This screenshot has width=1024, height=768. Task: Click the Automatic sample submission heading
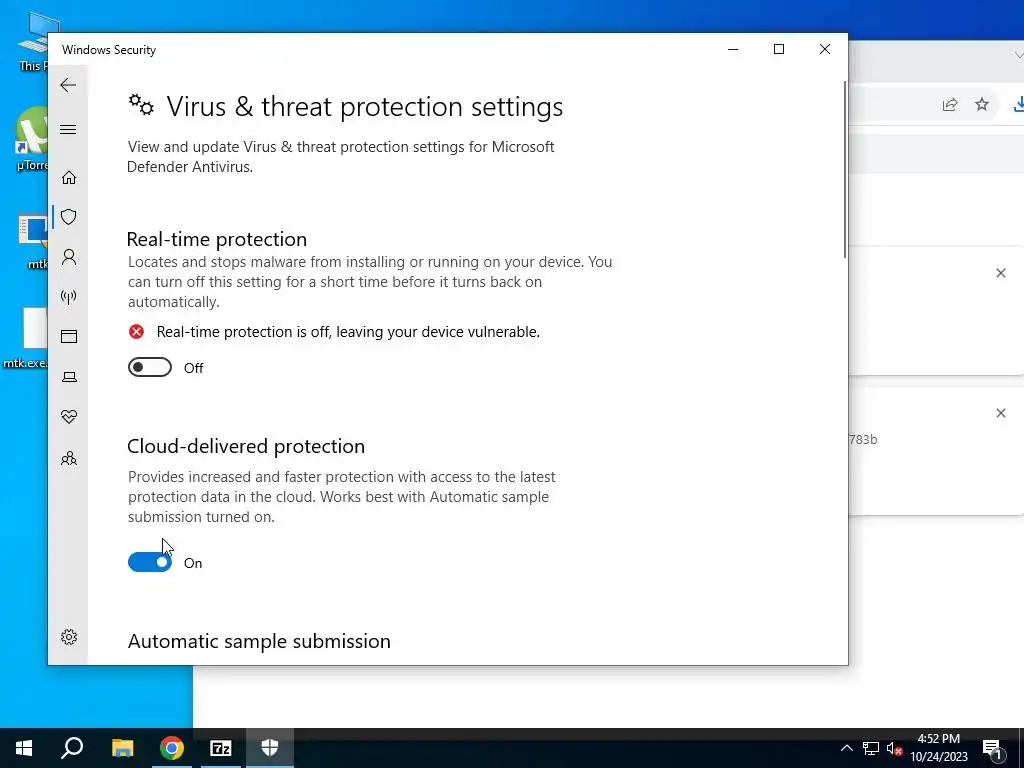click(259, 641)
